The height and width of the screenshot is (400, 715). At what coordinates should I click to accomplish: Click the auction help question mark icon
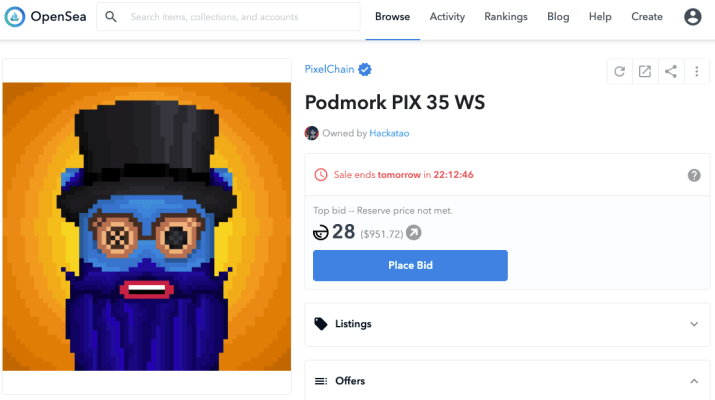pos(694,175)
